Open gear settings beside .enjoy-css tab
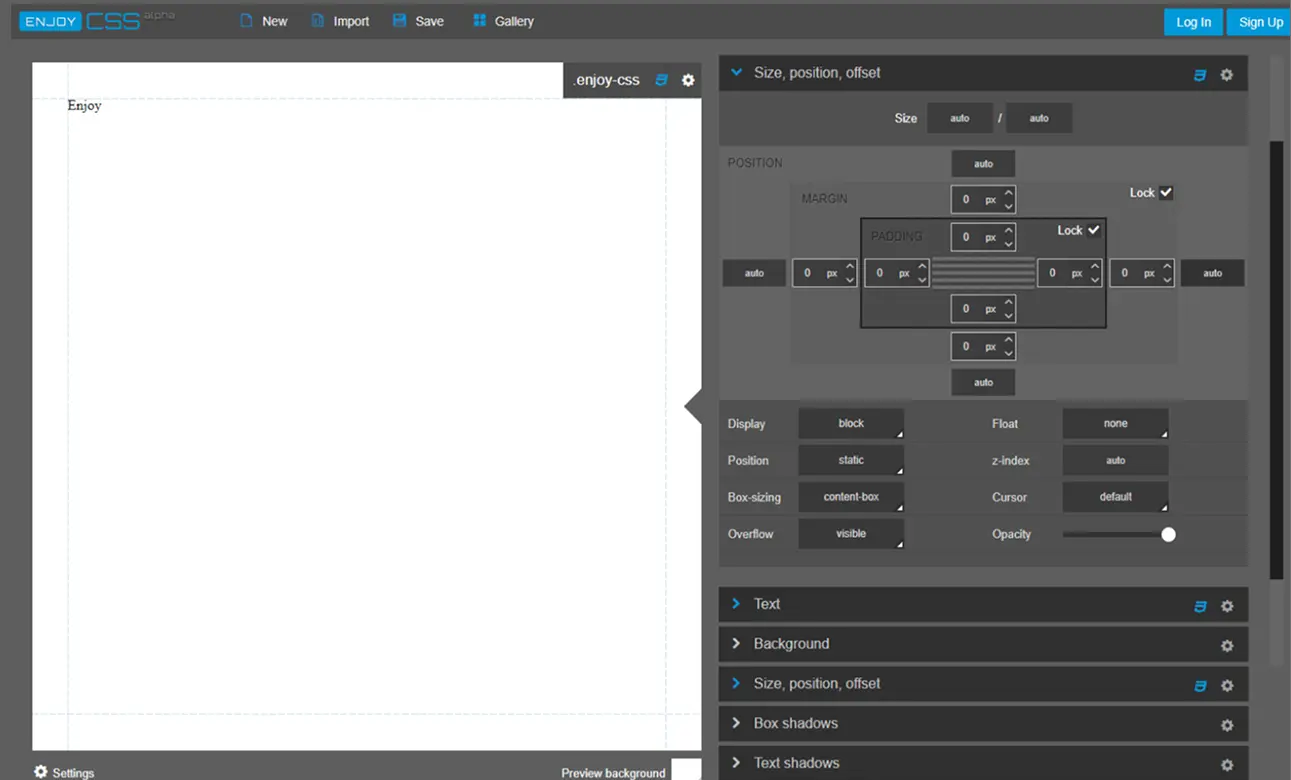Image resolution: width=1291 pixels, height=780 pixels. pyautogui.click(x=688, y=80)
